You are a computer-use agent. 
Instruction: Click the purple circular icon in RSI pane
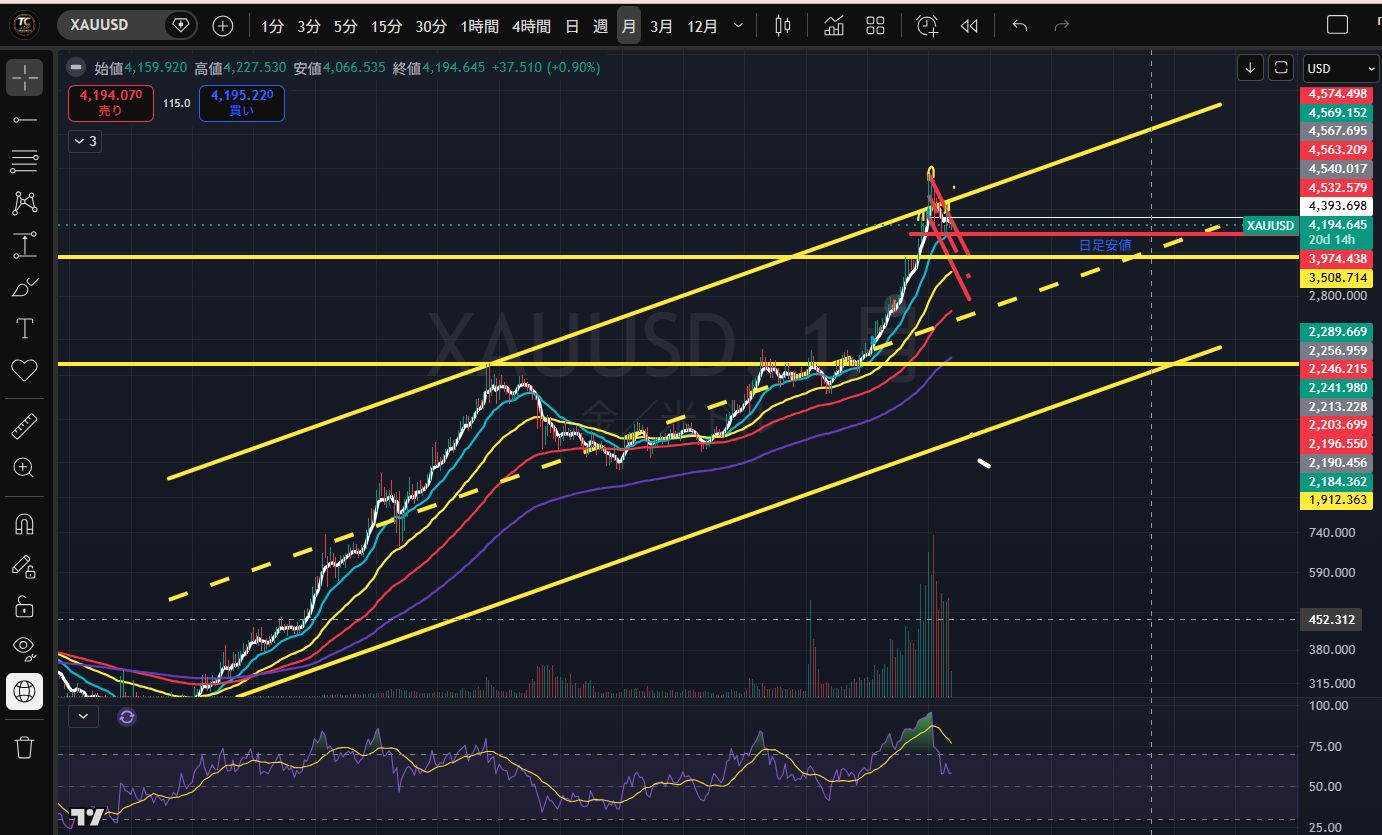pos(126,716)
